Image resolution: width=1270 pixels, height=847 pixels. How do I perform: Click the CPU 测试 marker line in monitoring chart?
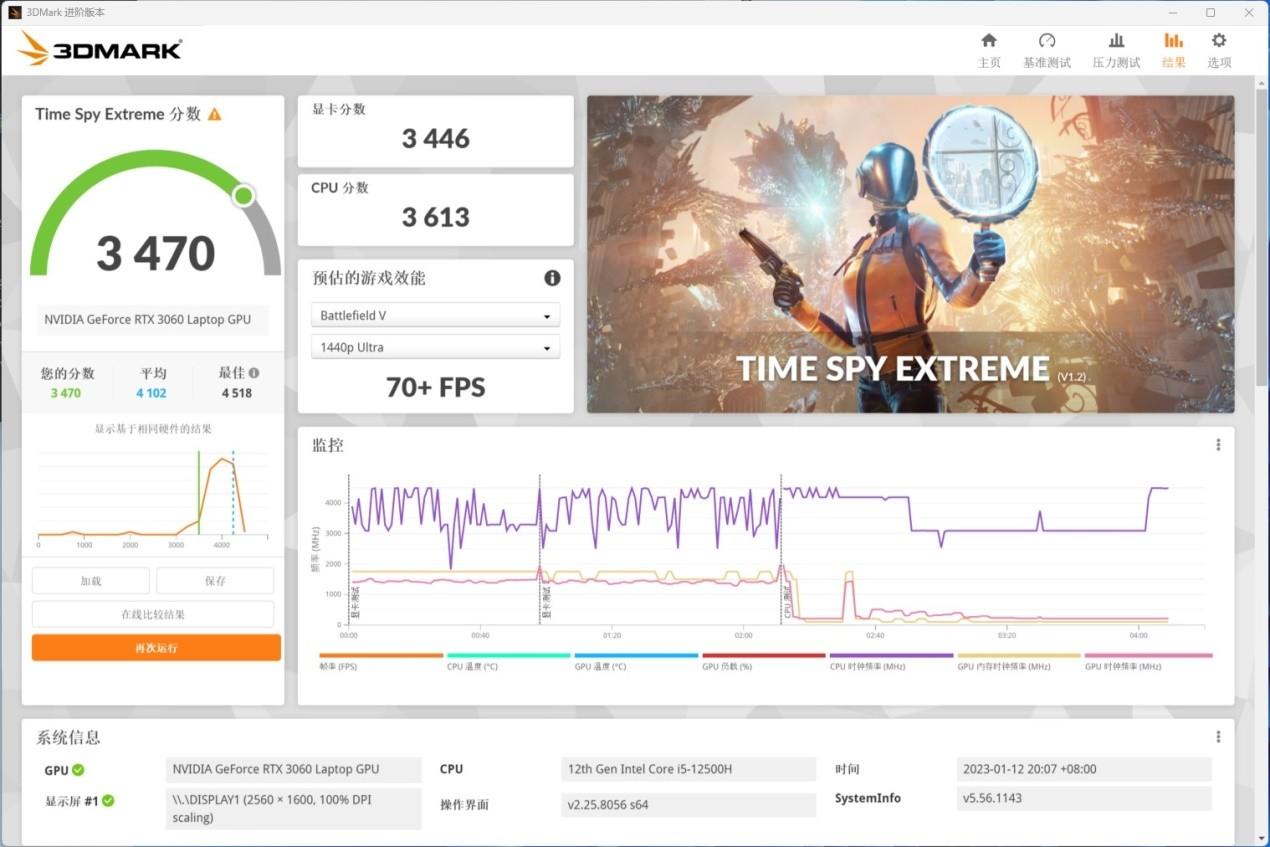click(781, 550)
